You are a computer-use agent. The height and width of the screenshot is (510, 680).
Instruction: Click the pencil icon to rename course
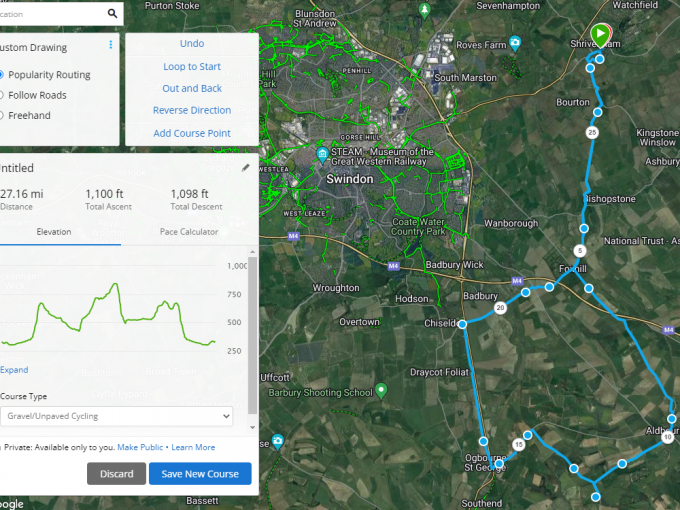245,168
